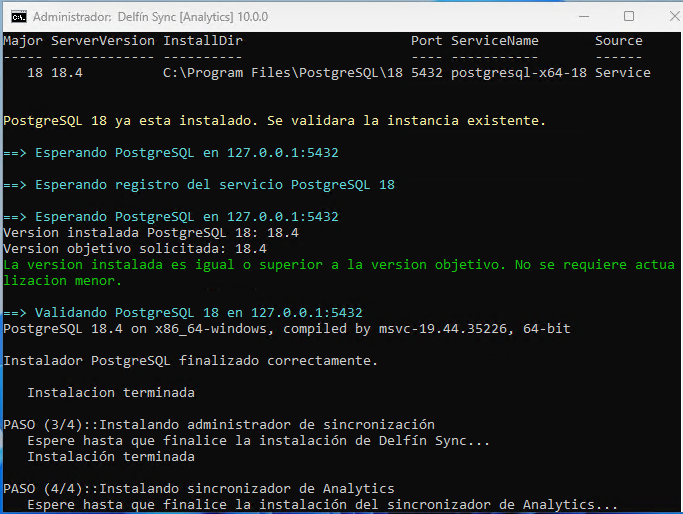Click the port value '5432' in table row
Screen dimensions: 683x514
[426, 73]
